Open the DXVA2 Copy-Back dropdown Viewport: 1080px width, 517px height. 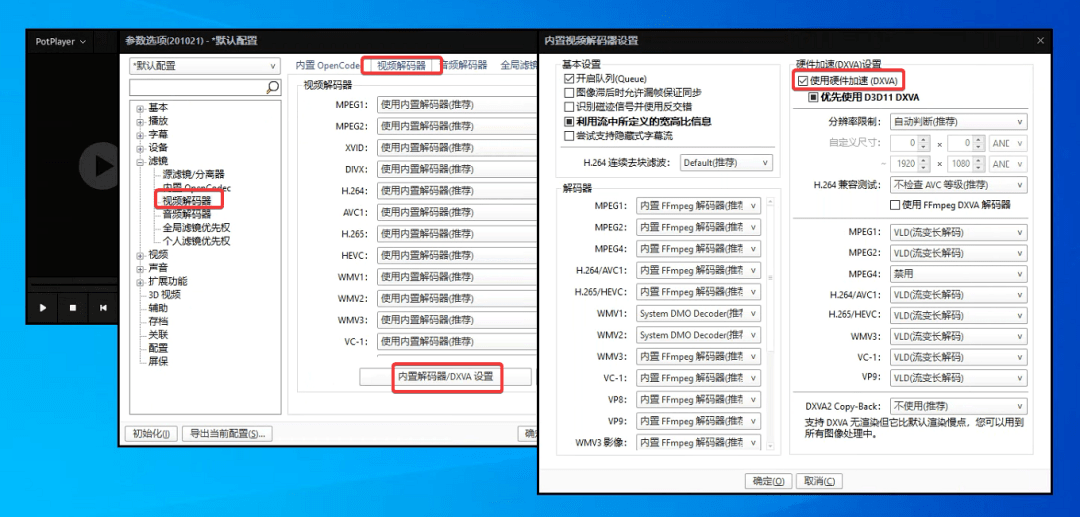[958, 406]
